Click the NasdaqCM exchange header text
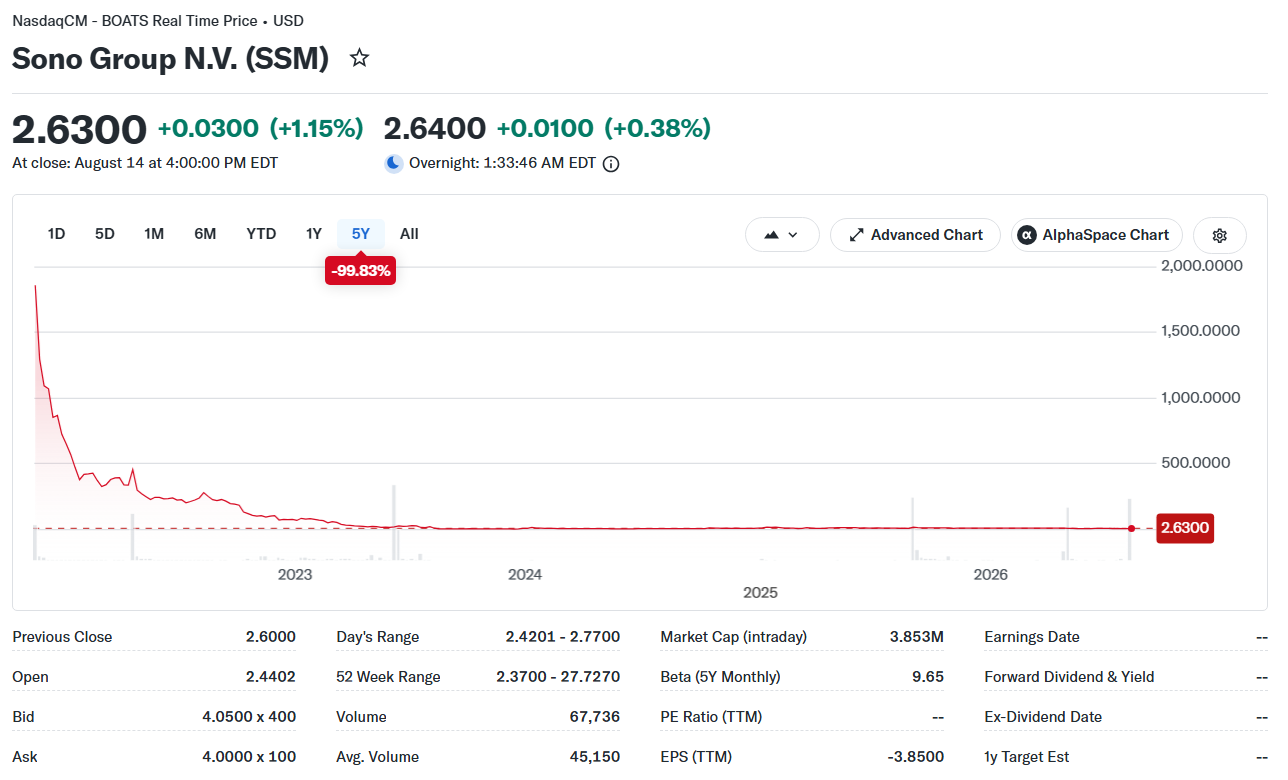Screen dimensions: 1288x780 [x=158, y=20]
